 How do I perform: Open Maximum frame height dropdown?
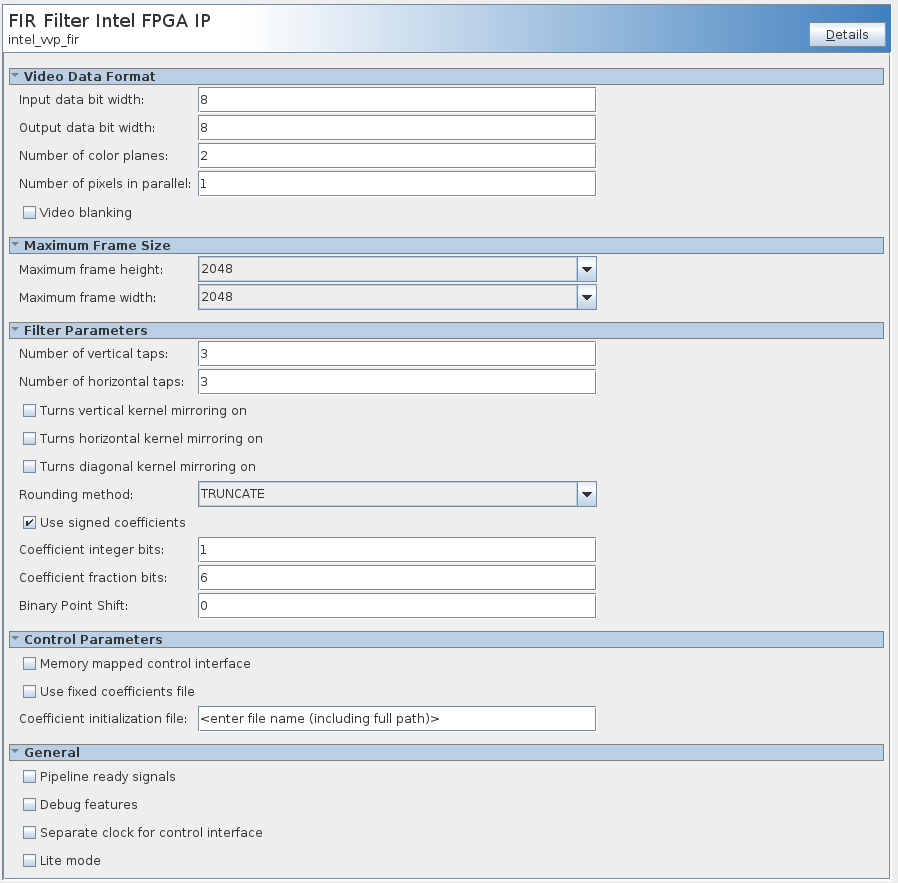[587, 269]
